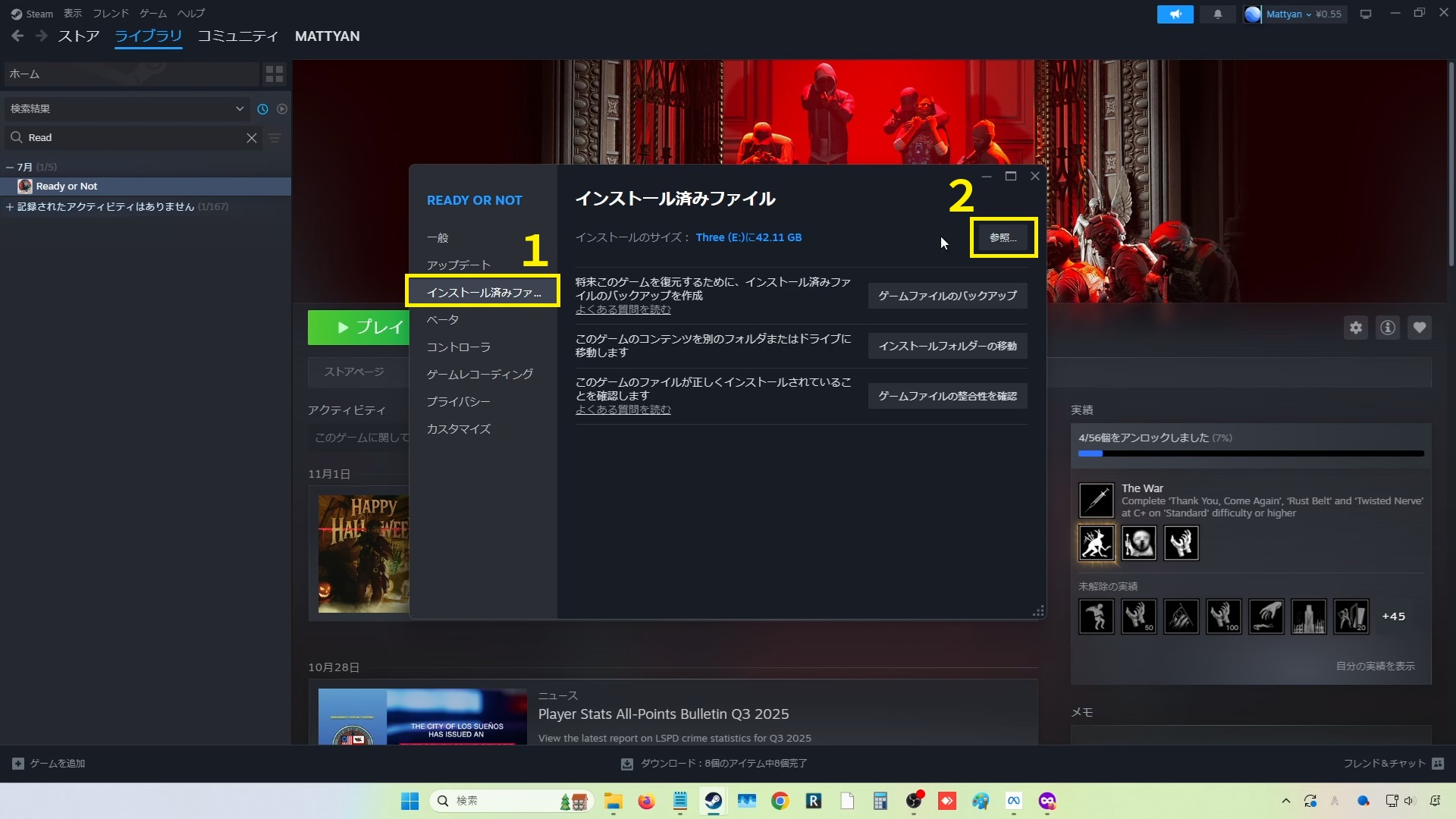
Task: Toggle ready-to-play filter icon
Action: [x=282, y=108]
